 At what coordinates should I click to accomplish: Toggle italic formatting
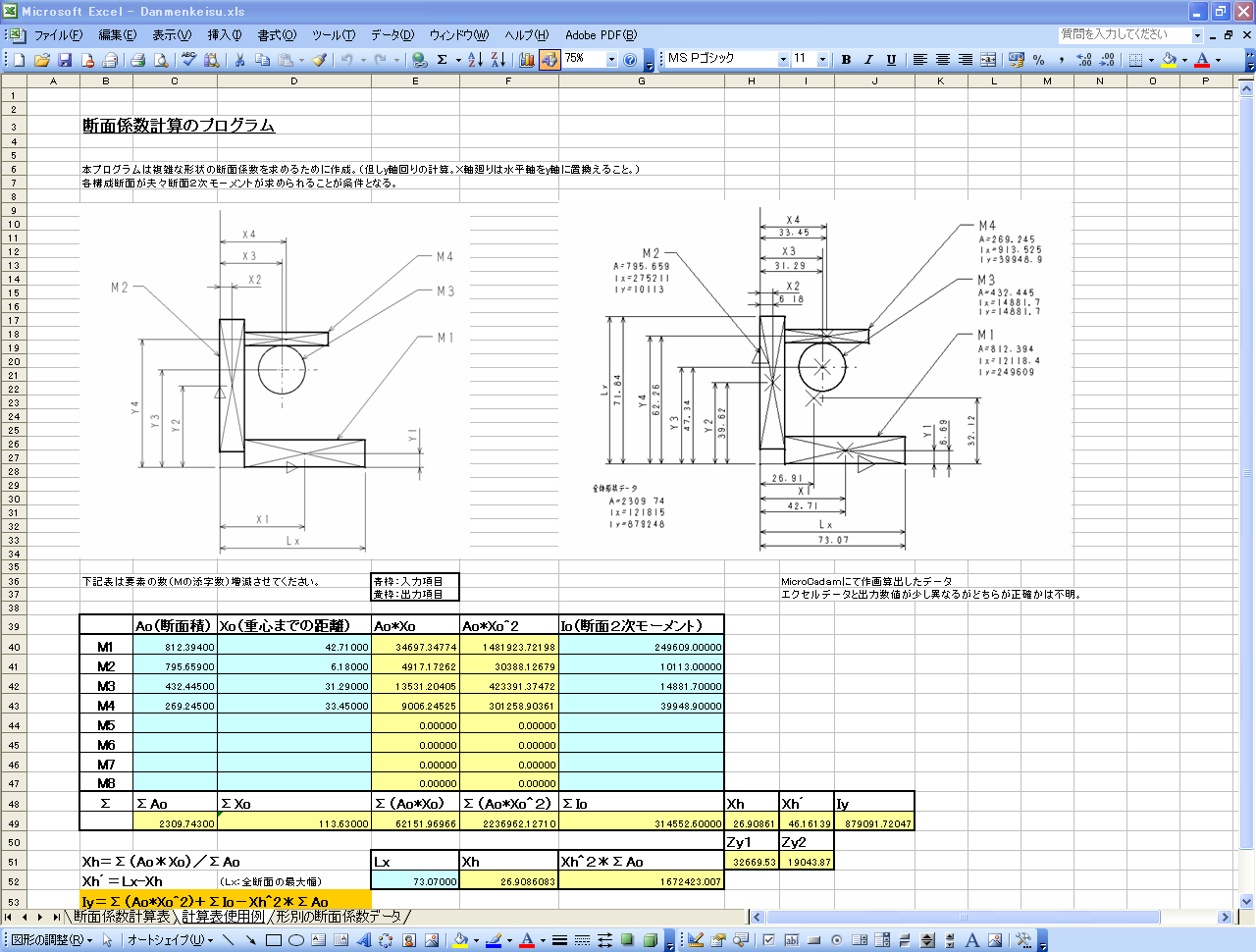point(868,60)
